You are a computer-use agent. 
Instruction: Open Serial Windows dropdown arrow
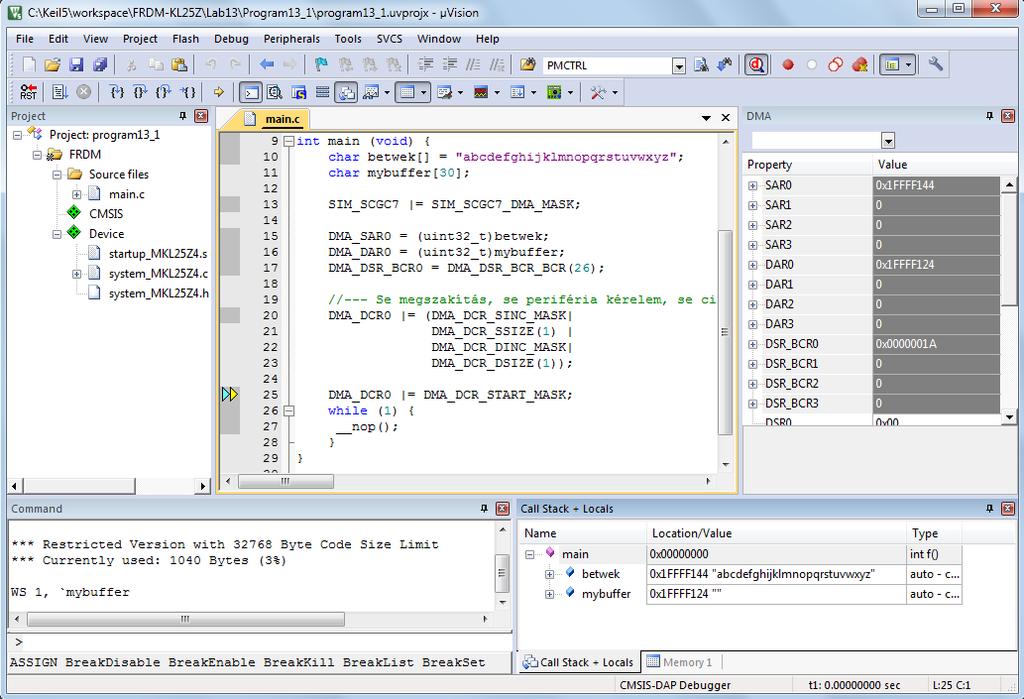[460, 93]
